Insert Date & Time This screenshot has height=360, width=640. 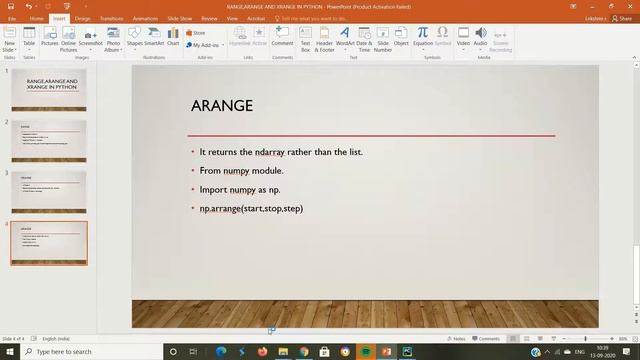tap(364, 39)
